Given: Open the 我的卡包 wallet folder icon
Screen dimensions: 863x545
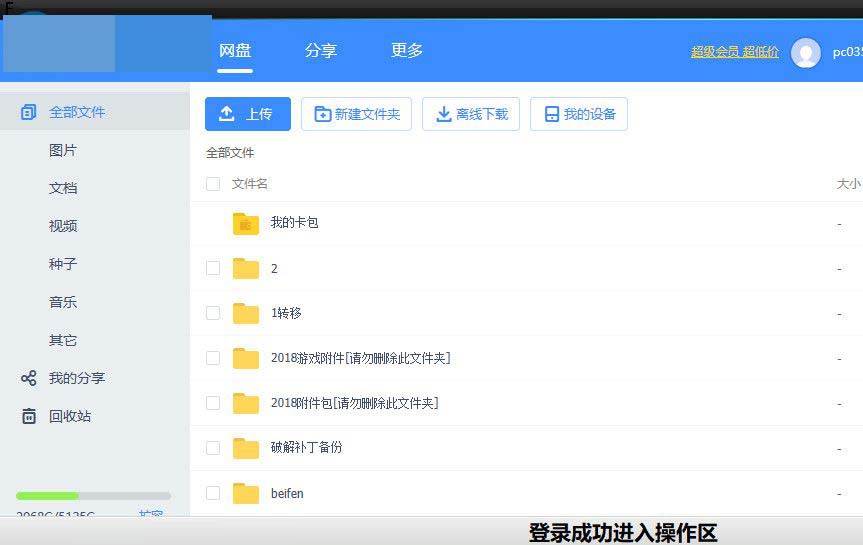Looking at the screenshot, I should pyautogui.click(x=245, y=224).
